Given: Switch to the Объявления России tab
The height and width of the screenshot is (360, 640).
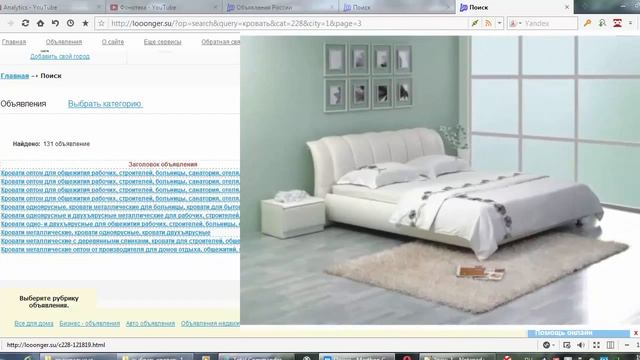Looking at the screenshot, I should click(280, 7).
